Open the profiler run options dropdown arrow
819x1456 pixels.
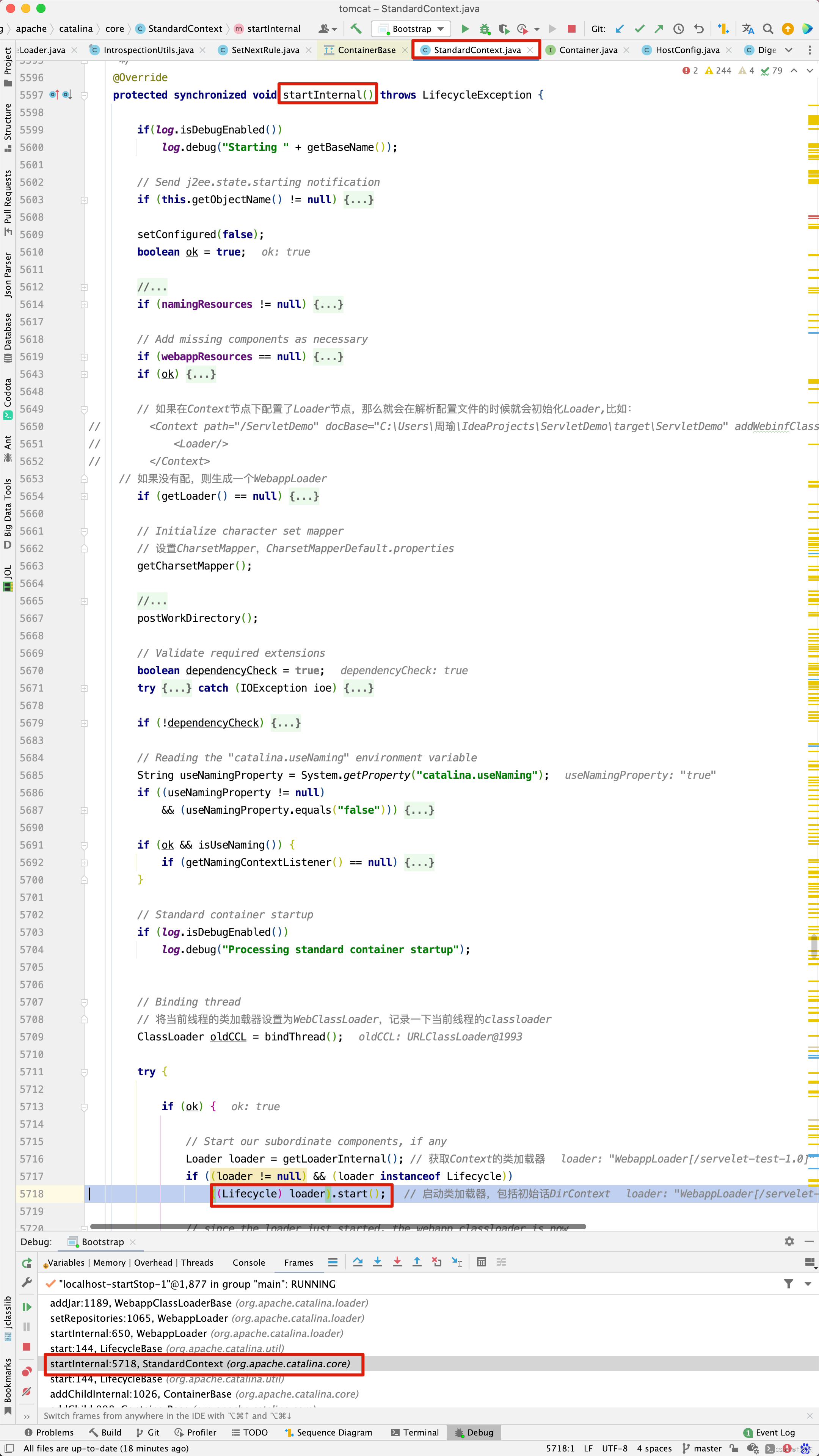(x=537, y=29)
